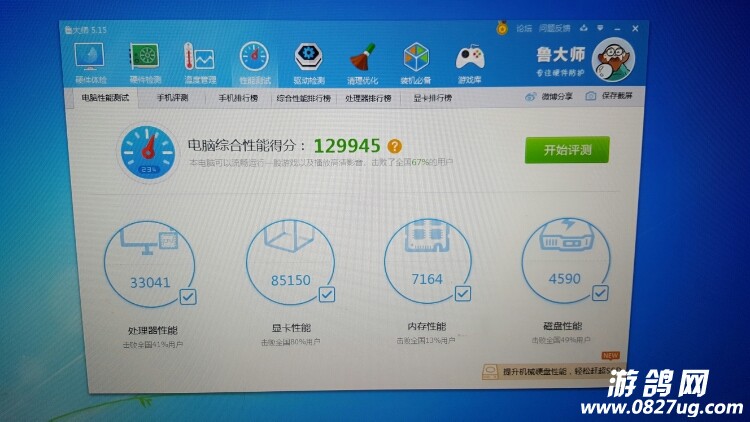Open the skin changer icon beside 问题反馈
750x422 pixels.
(584, 28)
